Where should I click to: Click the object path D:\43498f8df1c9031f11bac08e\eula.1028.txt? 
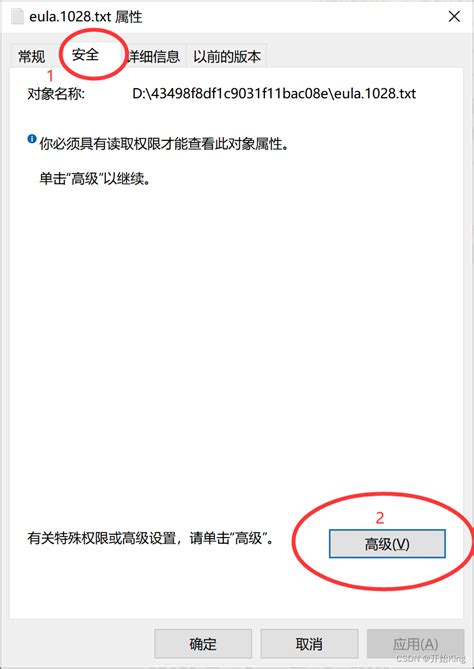click(274, 93)
